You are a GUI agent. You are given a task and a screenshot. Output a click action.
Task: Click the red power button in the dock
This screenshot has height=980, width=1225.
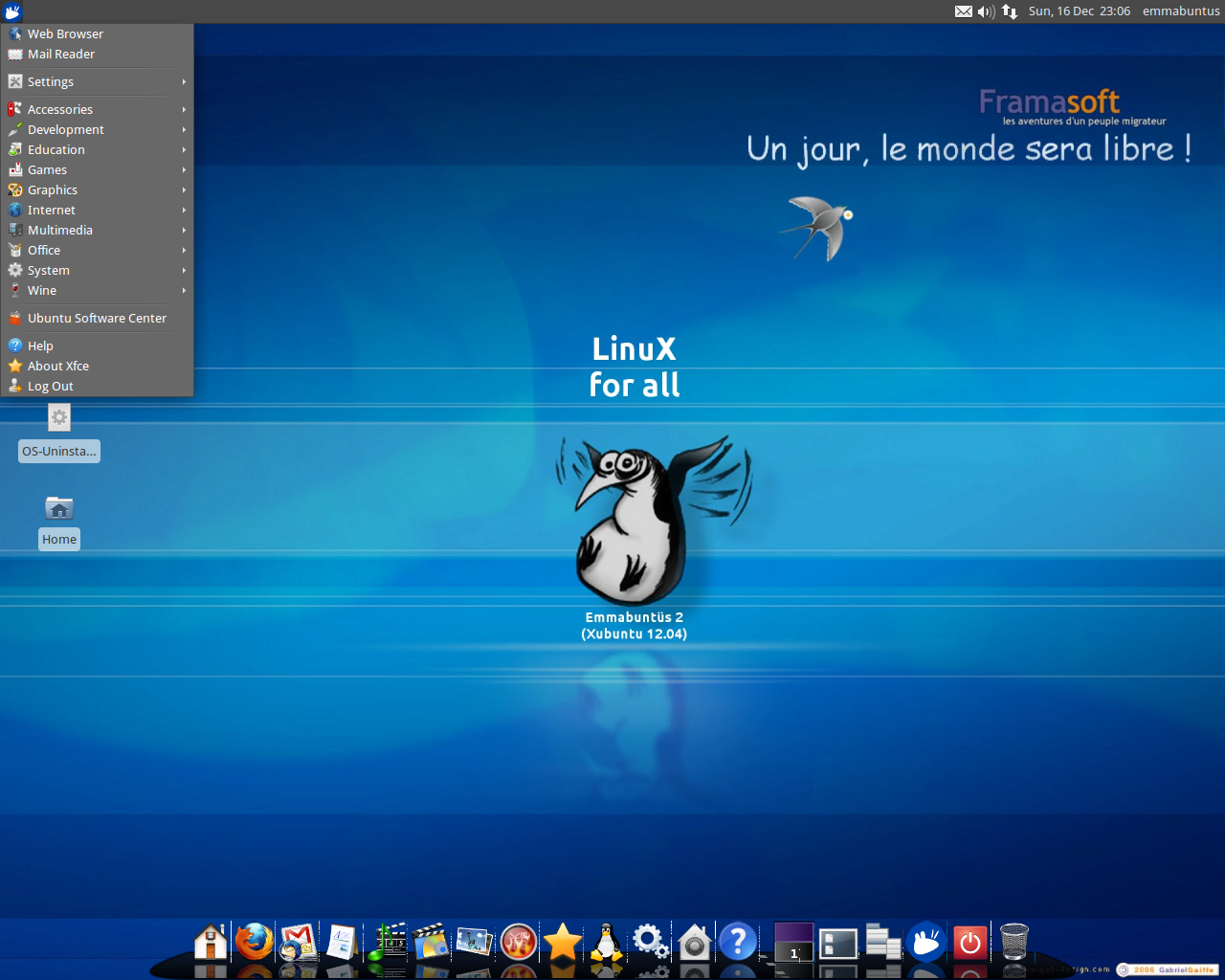click(970, 943)
